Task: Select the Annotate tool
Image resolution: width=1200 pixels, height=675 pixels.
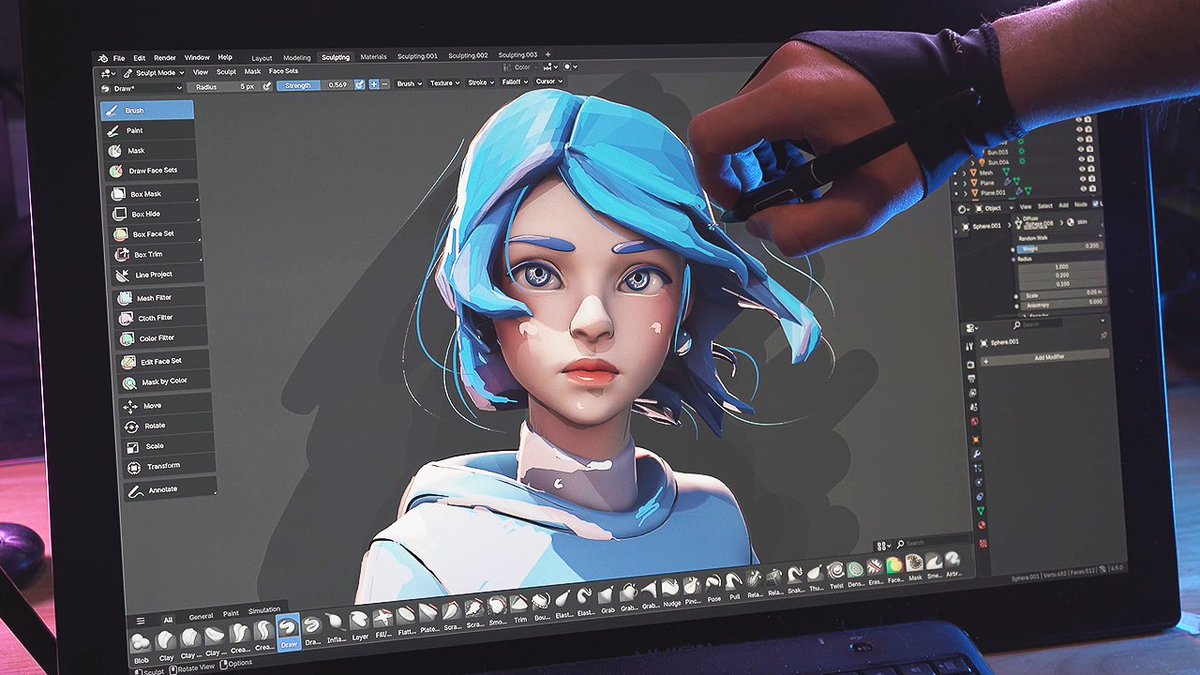Action: coord(169,489)
